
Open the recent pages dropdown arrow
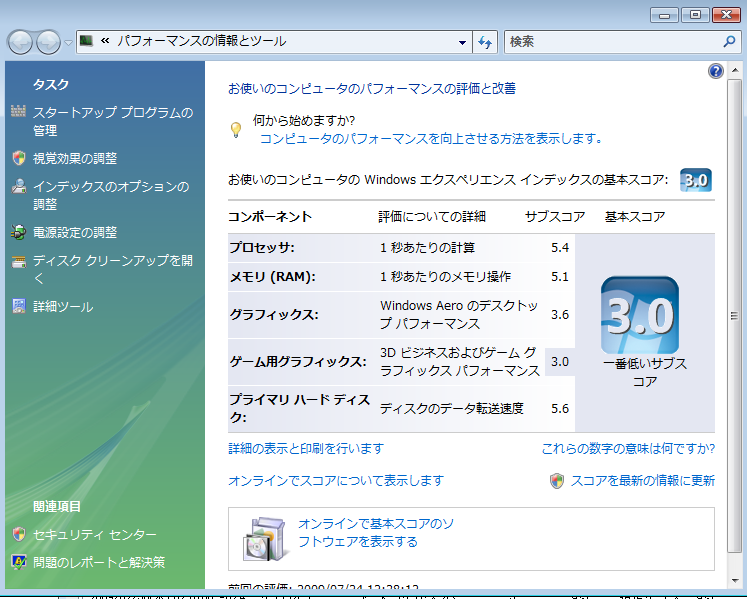(68, 43)
